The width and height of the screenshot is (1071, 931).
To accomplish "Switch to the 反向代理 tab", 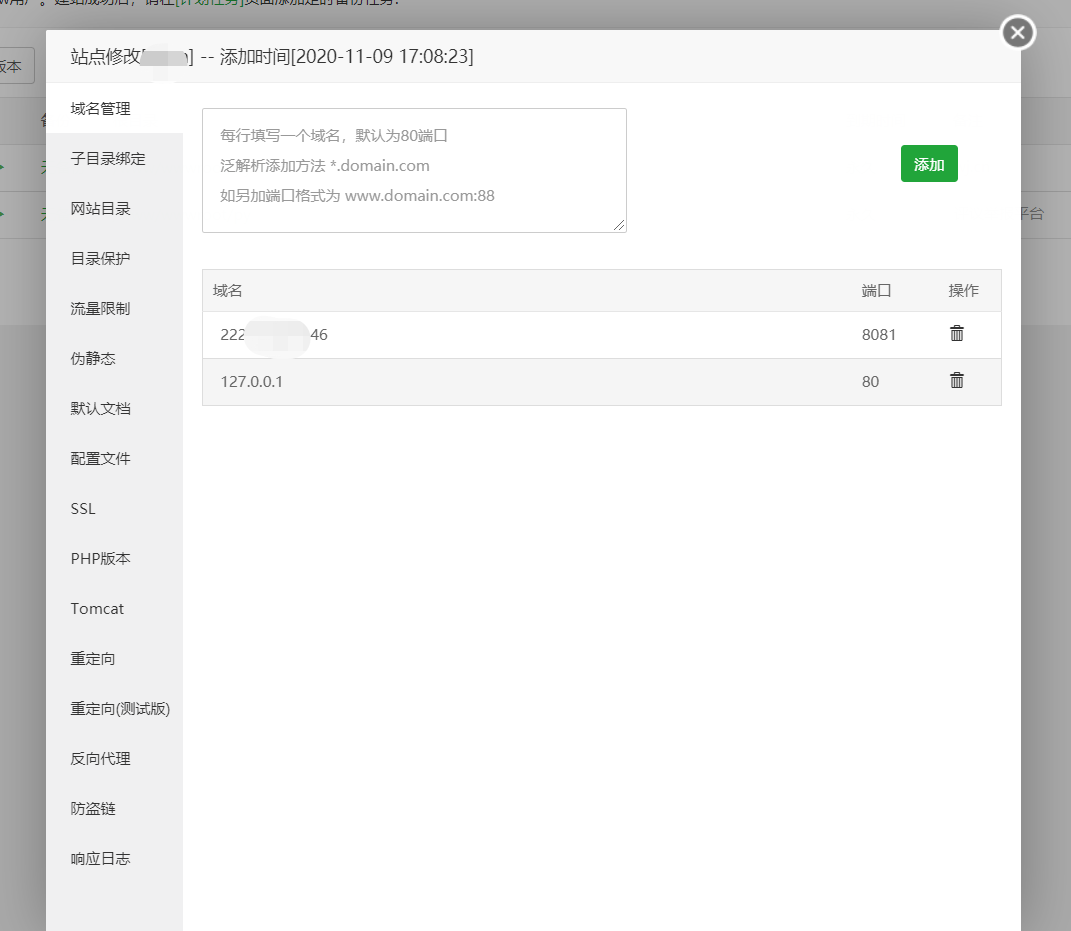I will pos(114,758).
